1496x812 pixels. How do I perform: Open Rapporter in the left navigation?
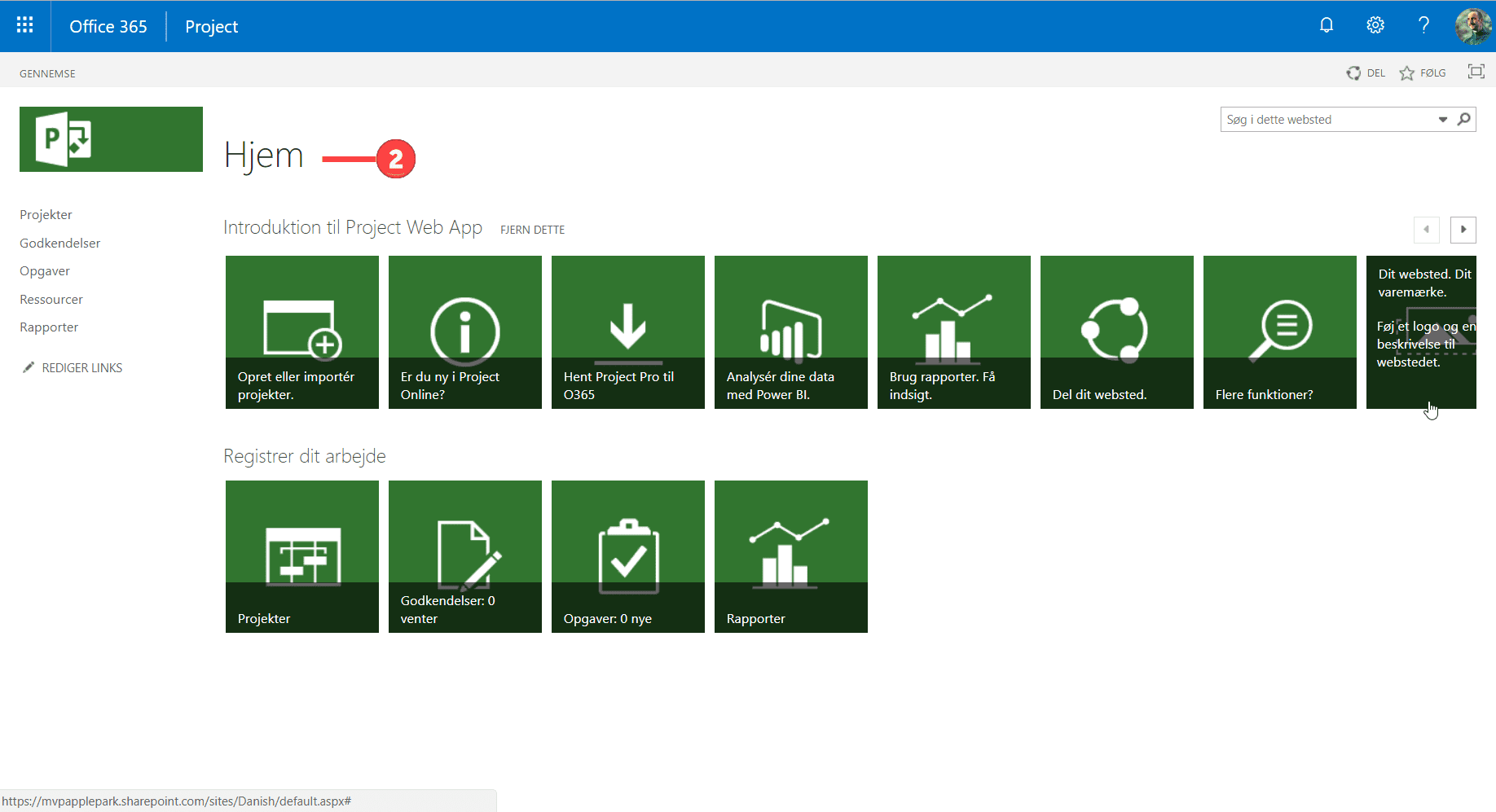click(49, 327)
